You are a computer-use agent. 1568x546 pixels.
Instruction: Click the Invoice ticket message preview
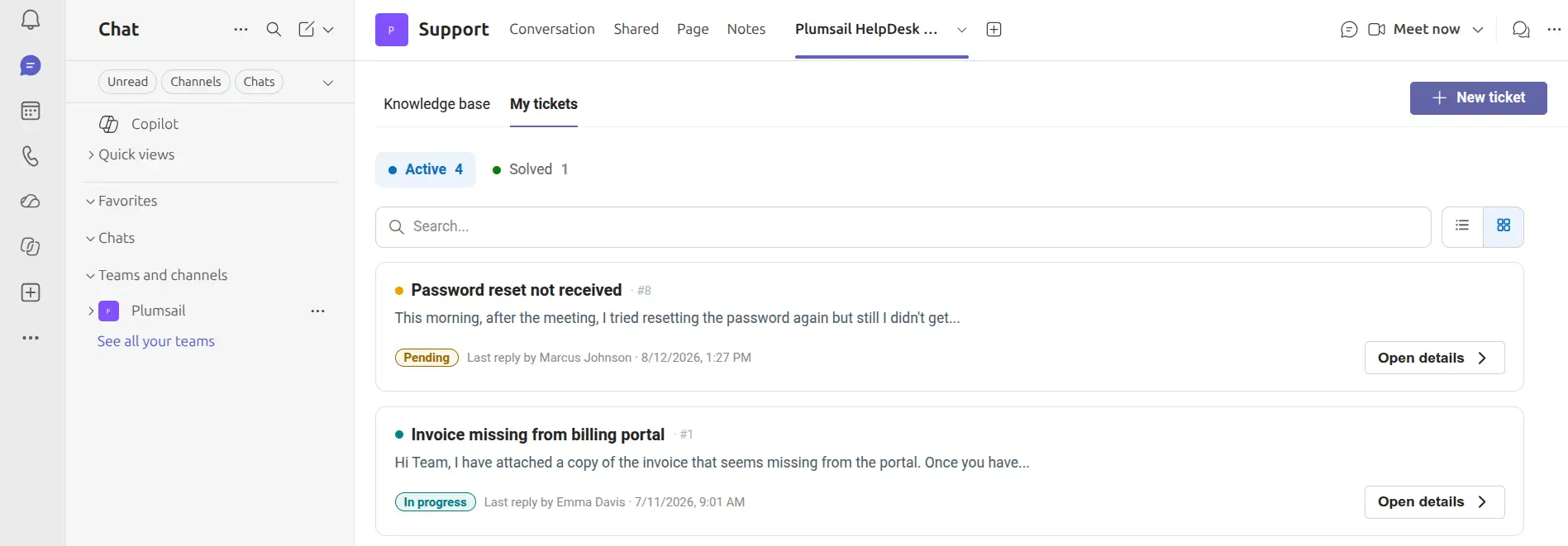(712, 463)
